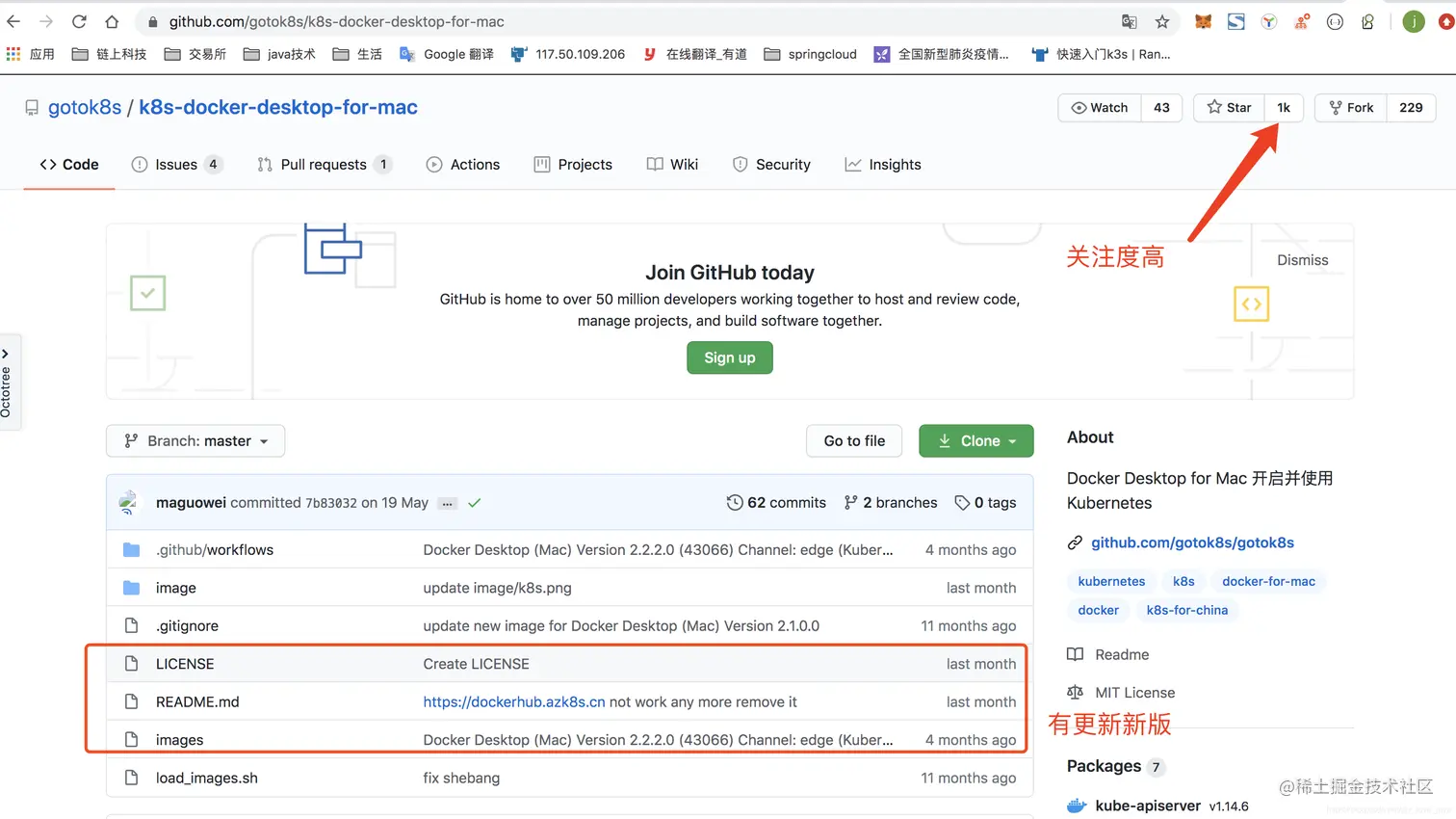Click the Watch button
The image size is (1456, 819).
1100,108
